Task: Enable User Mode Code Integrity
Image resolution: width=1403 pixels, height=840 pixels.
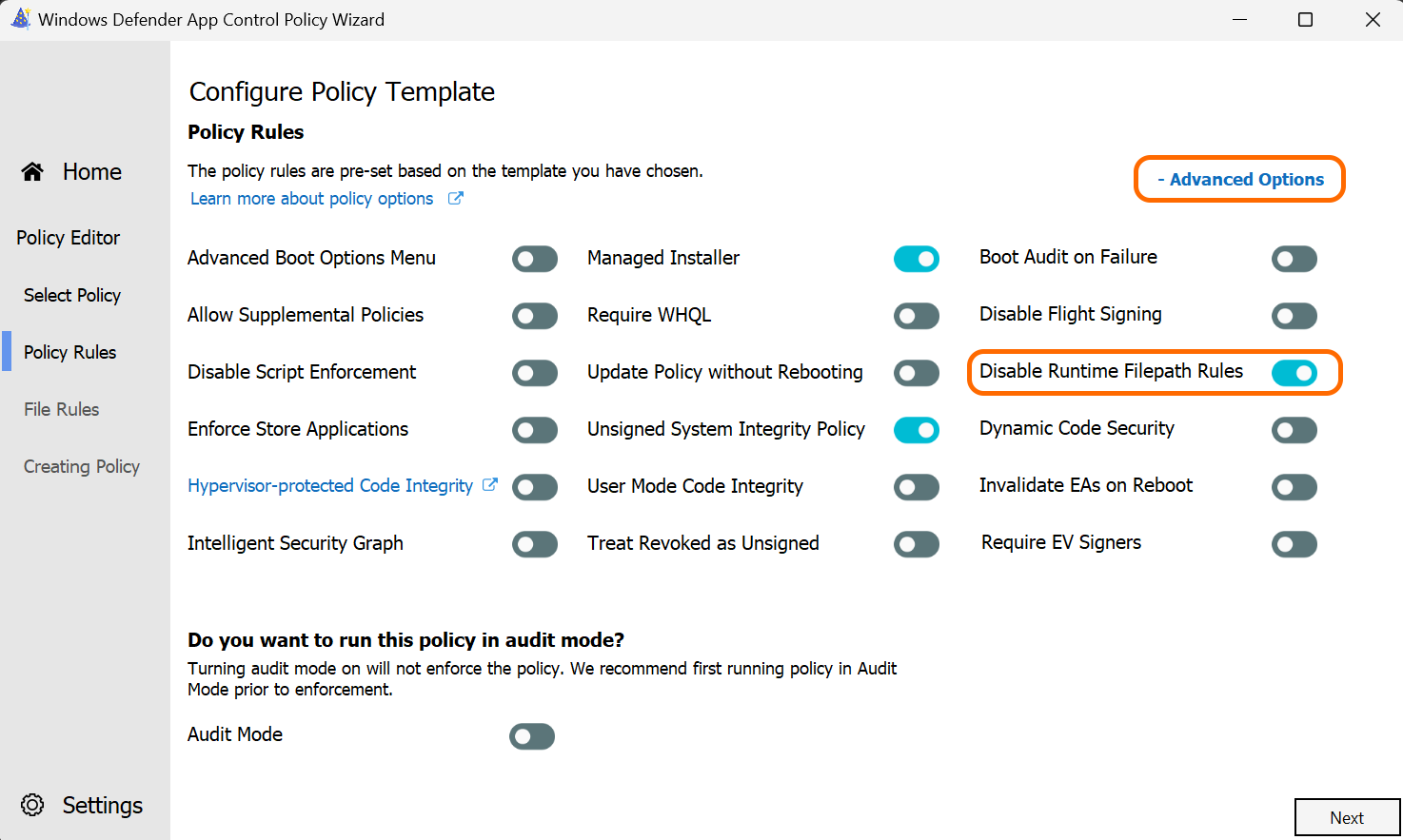Action: pos(916,487)
